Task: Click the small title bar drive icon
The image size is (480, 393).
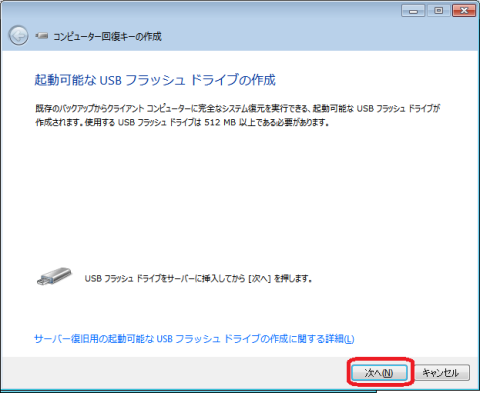Action: point(42,35)
